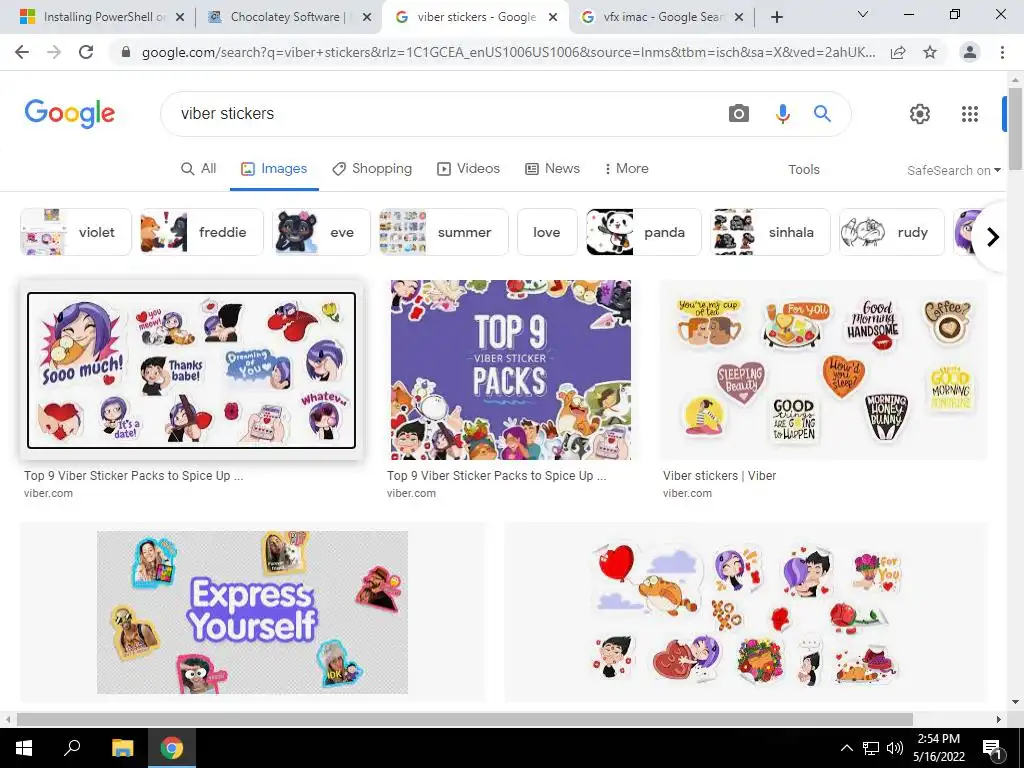
Task: Filter by sinhala chip
Action: pos(770,232)
